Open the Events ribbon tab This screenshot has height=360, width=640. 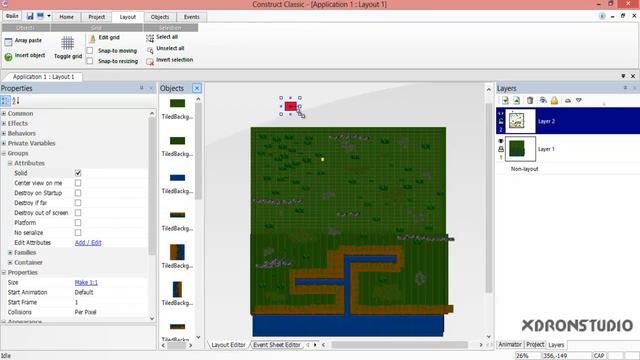pos(191,17)
